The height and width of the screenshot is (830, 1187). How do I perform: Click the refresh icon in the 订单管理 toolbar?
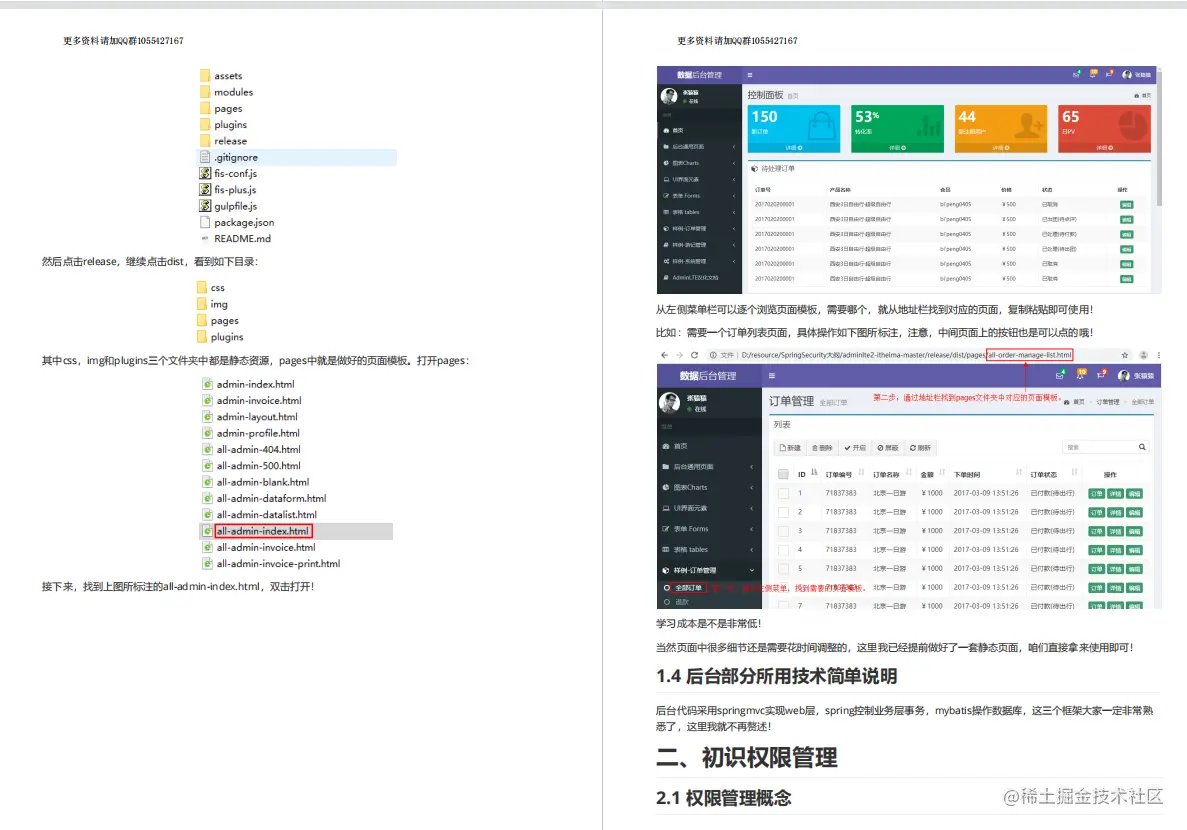tap(919, 447)
